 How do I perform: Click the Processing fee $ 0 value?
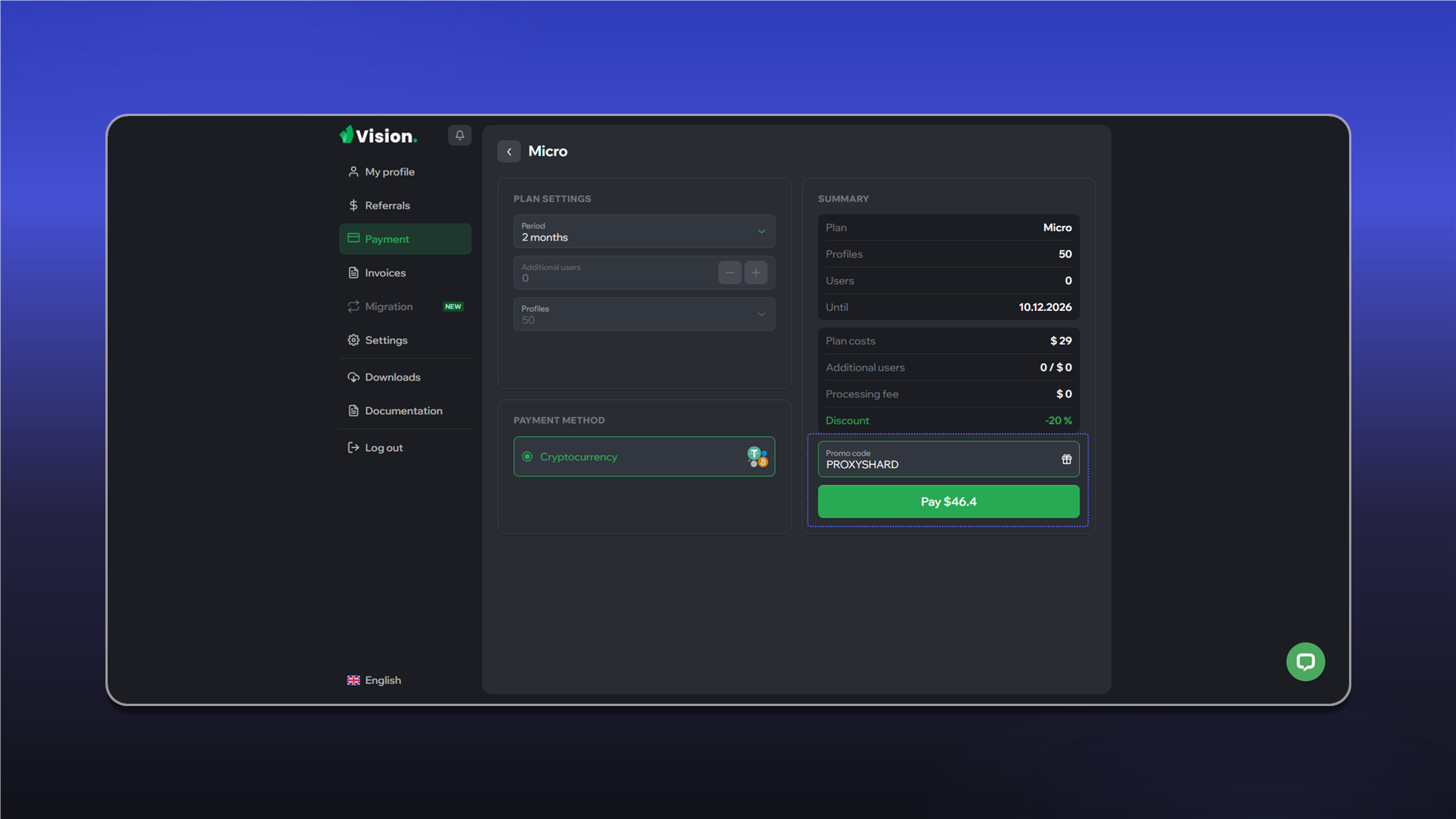pos(1064,394)
